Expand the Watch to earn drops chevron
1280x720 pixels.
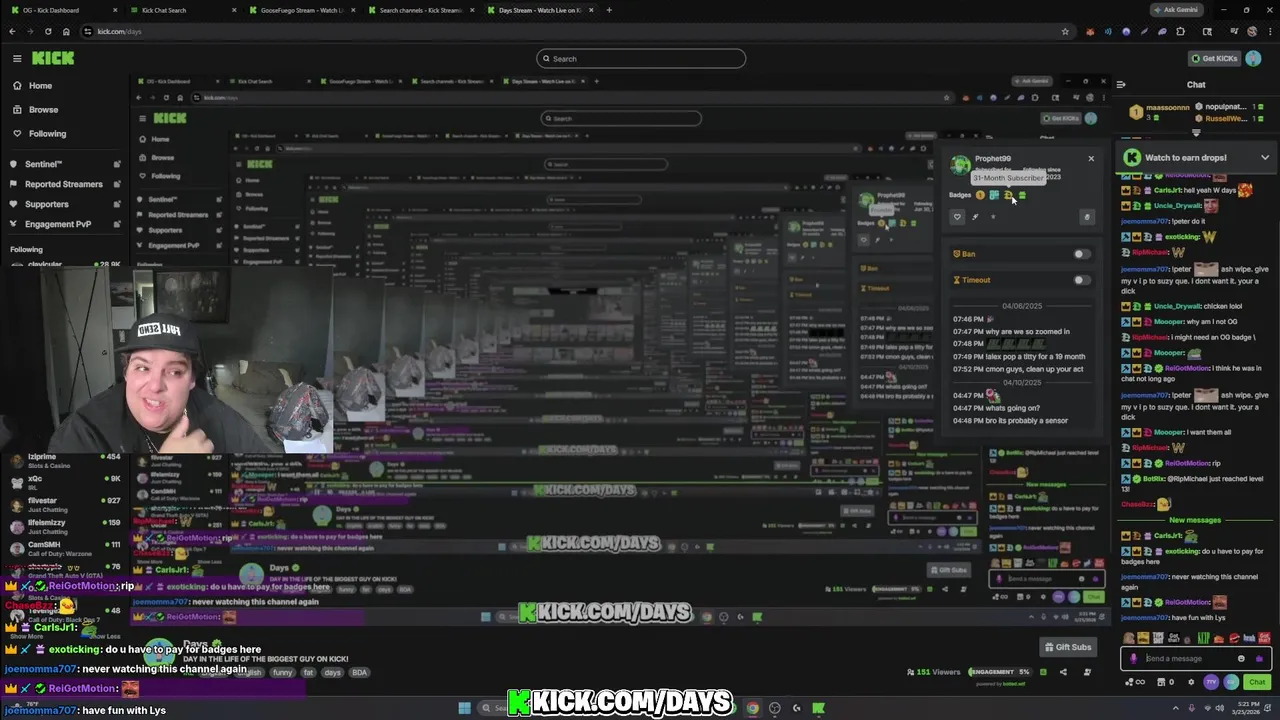(1264, 157)
